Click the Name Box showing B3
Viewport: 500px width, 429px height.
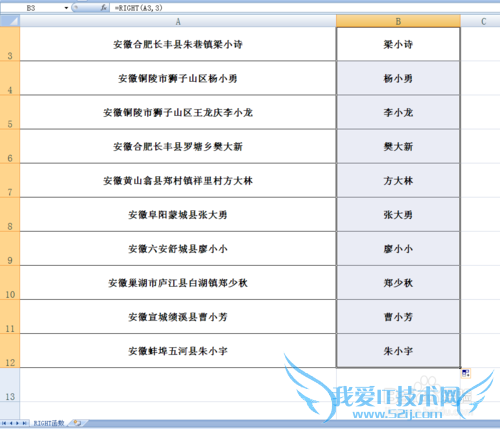click(32, 8)
